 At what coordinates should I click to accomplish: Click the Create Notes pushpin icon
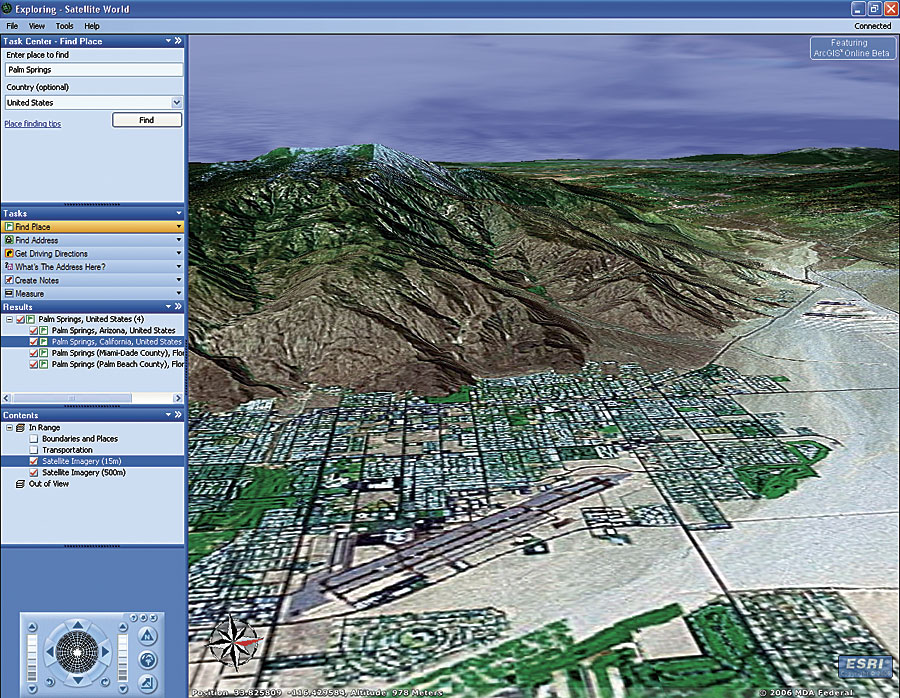pos(9,280)
